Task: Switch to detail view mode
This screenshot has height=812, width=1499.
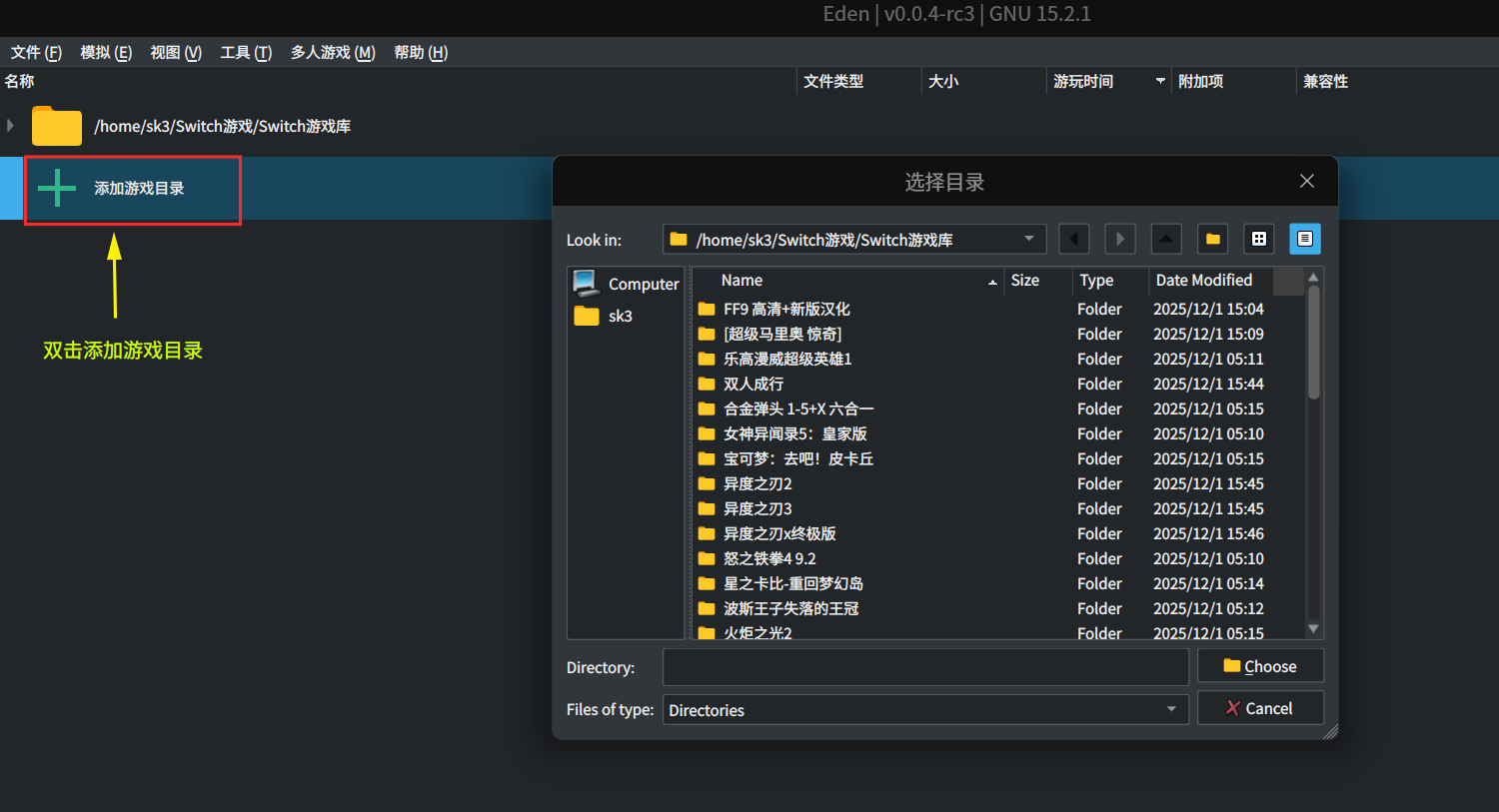Action: pos(1305,239)
